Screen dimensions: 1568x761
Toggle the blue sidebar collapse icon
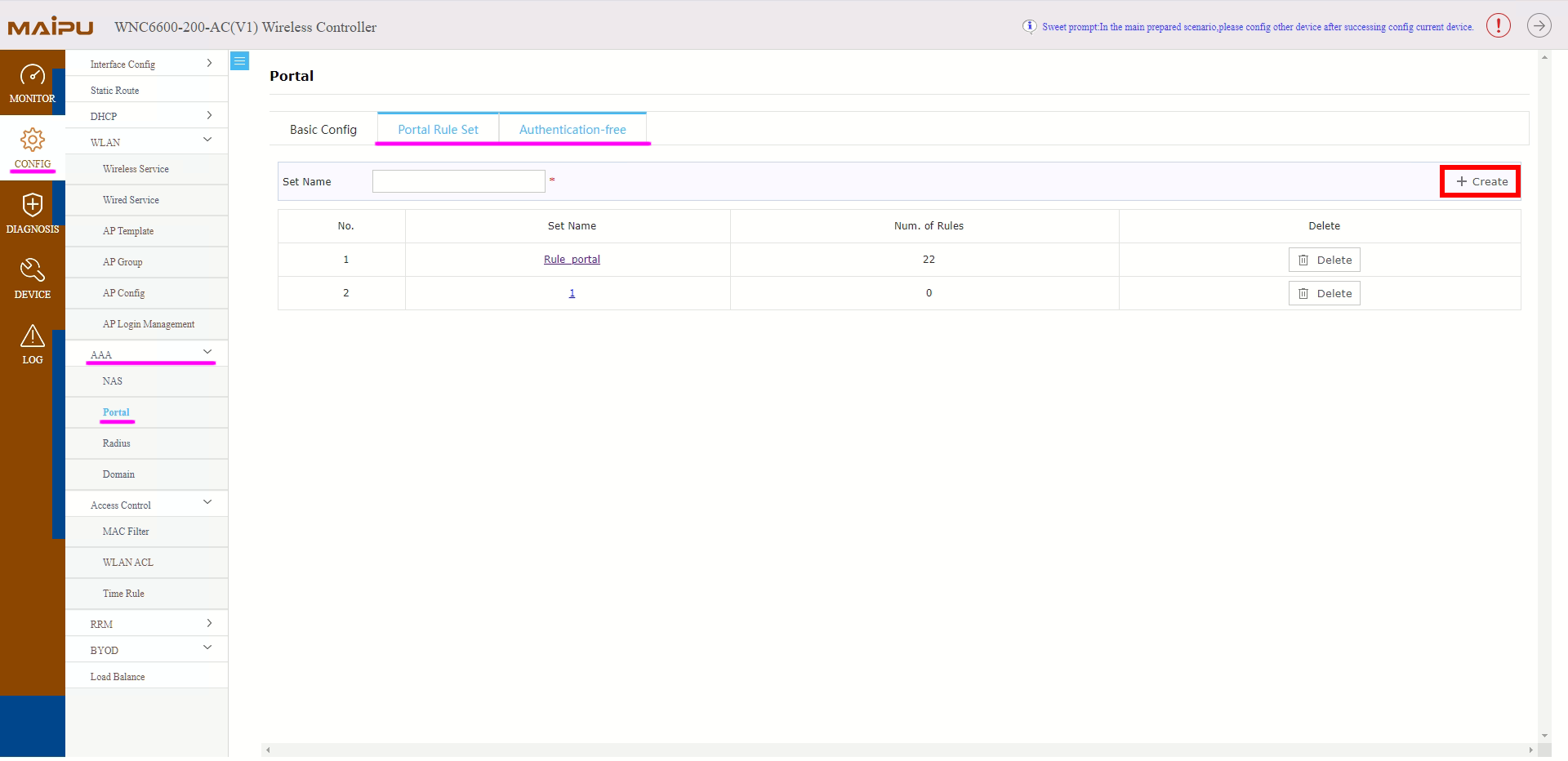(x=239, y=60)
